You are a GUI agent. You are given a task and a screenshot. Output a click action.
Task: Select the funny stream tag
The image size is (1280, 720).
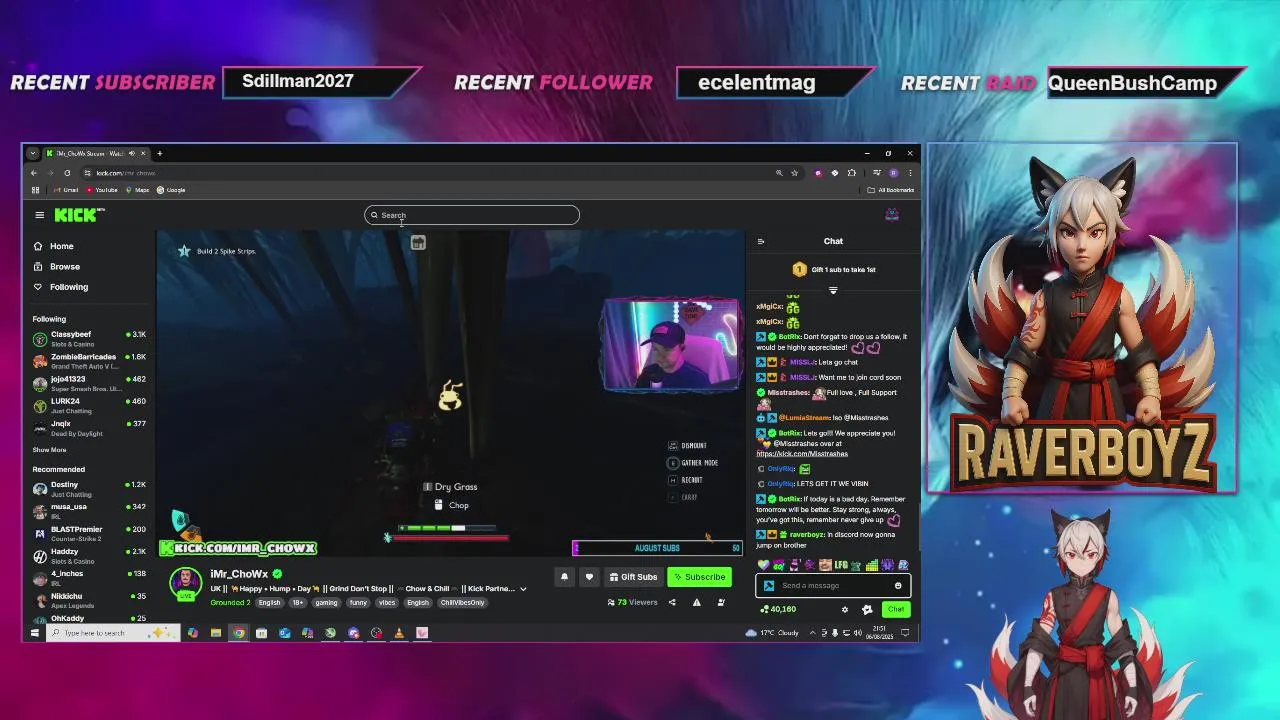(x=358, y=603)
